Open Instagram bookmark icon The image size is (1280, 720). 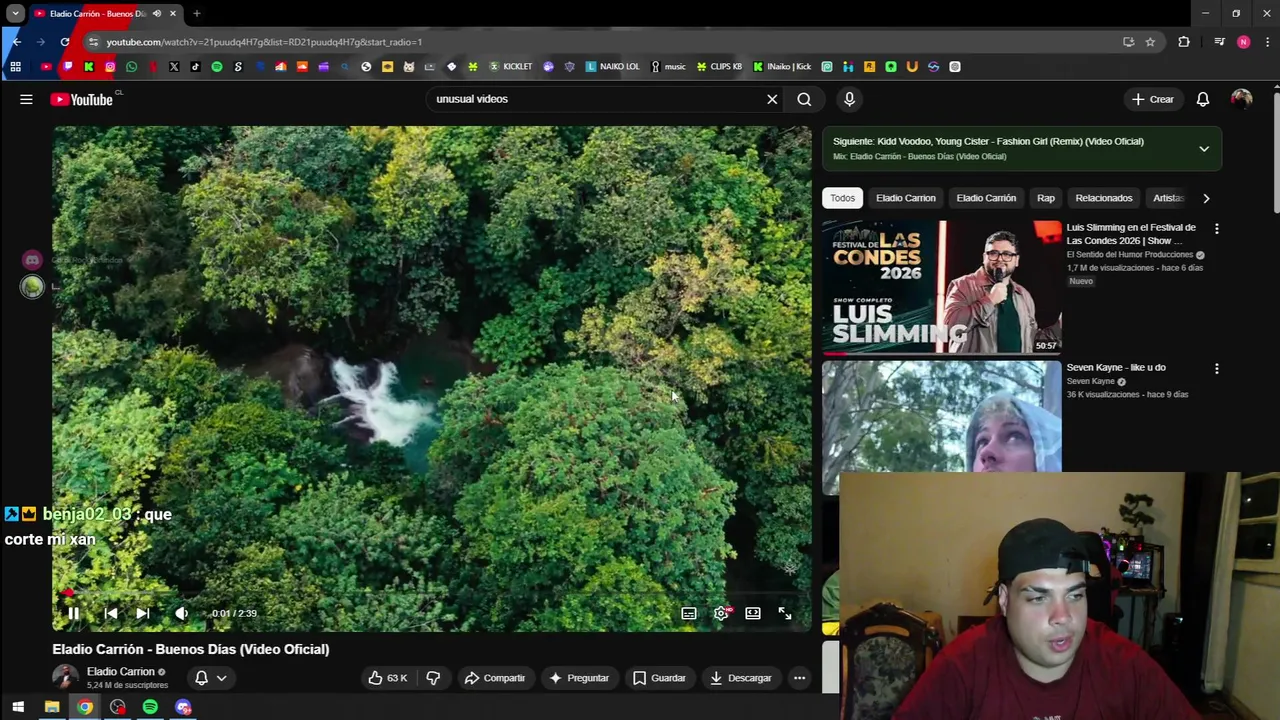(110, 67)
